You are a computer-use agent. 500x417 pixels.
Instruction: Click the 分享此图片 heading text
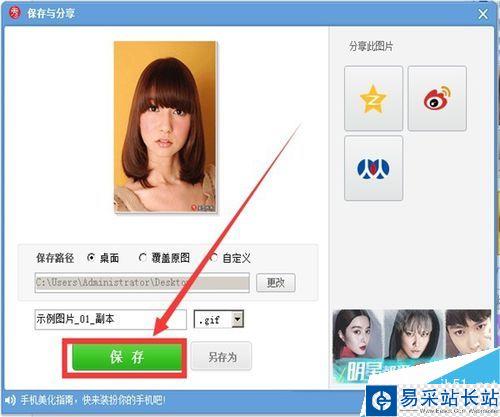(371, 46)
